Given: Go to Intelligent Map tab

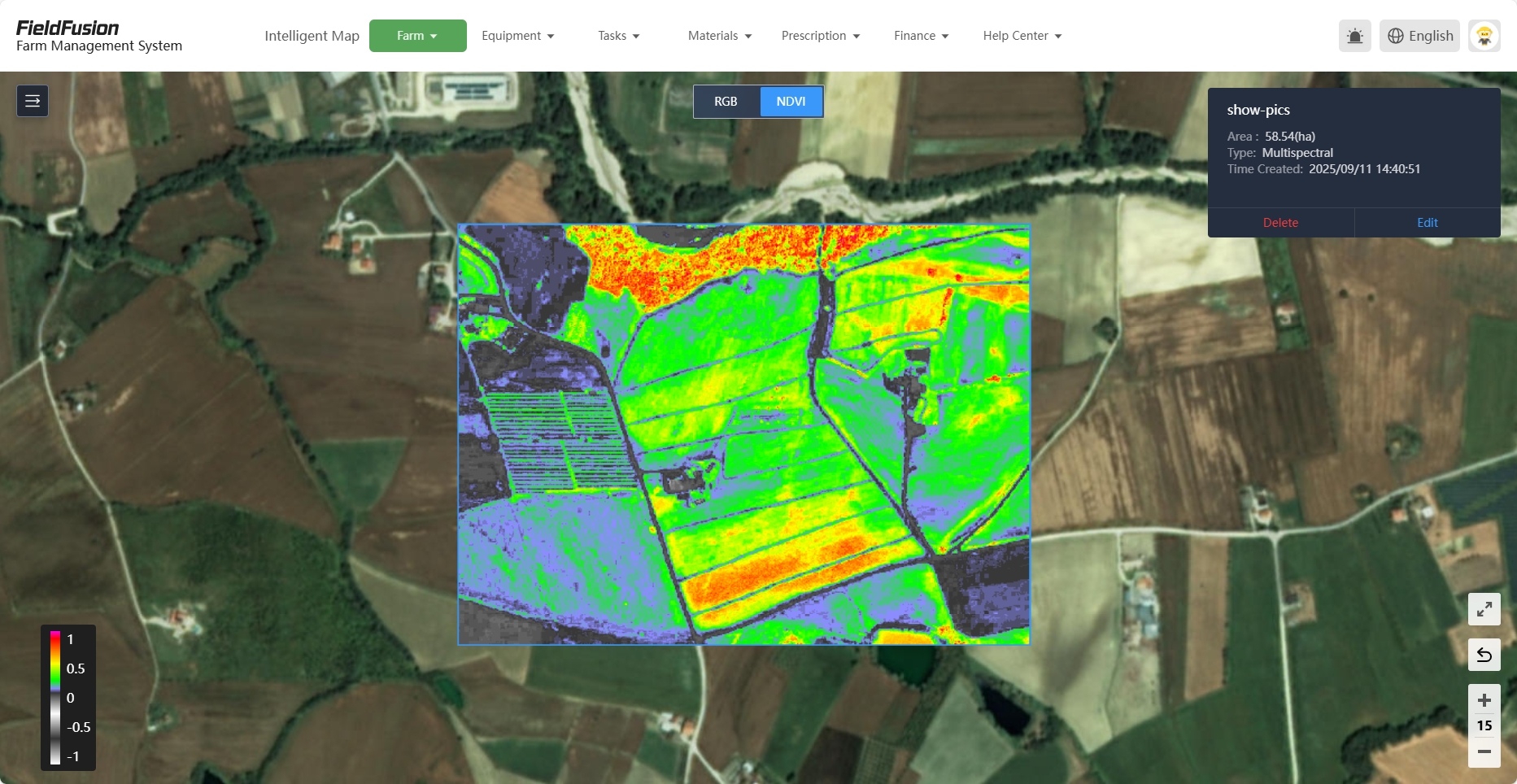Looking at the screenshot, I should coord(312,36).
